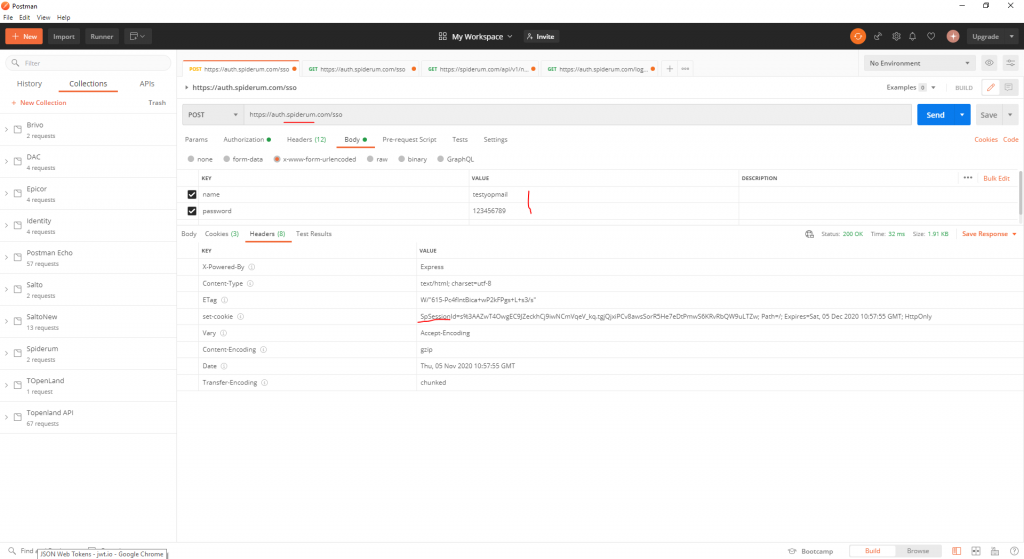
Task: Click info icon next to X-Powered-By
Action: pyautogui.click(x=251, y=267)
